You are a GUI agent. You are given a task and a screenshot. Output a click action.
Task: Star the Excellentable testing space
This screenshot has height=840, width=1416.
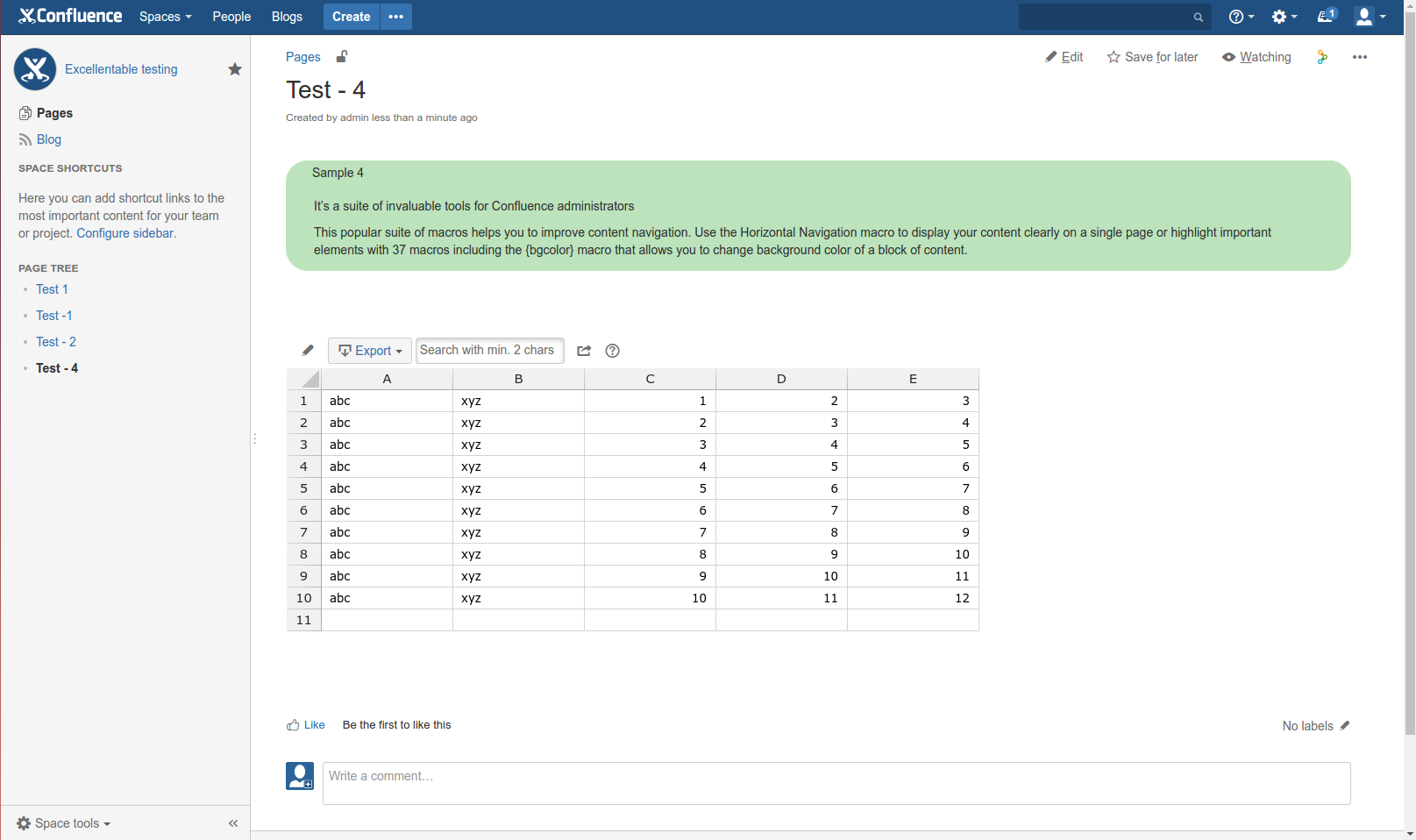(234, 68)
